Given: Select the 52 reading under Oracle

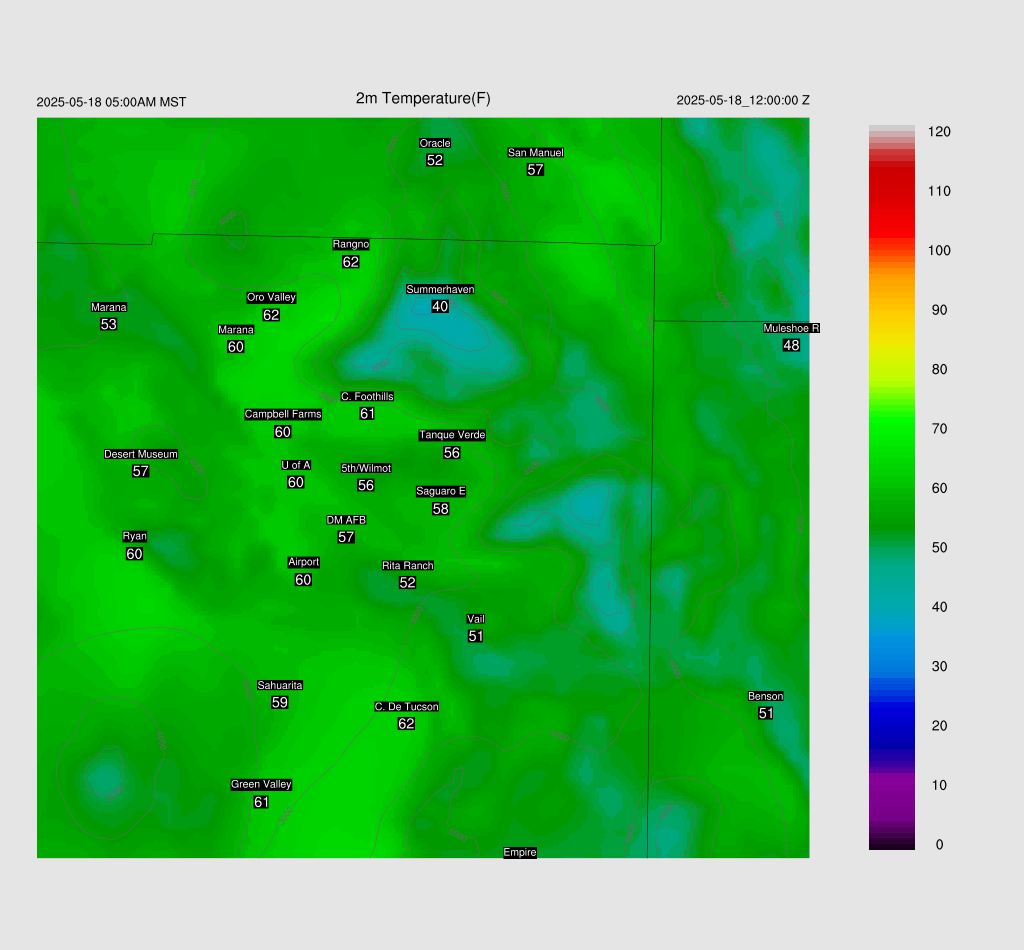Looking at the screenshot, I should pyautogui.click(x=435, y=160).
